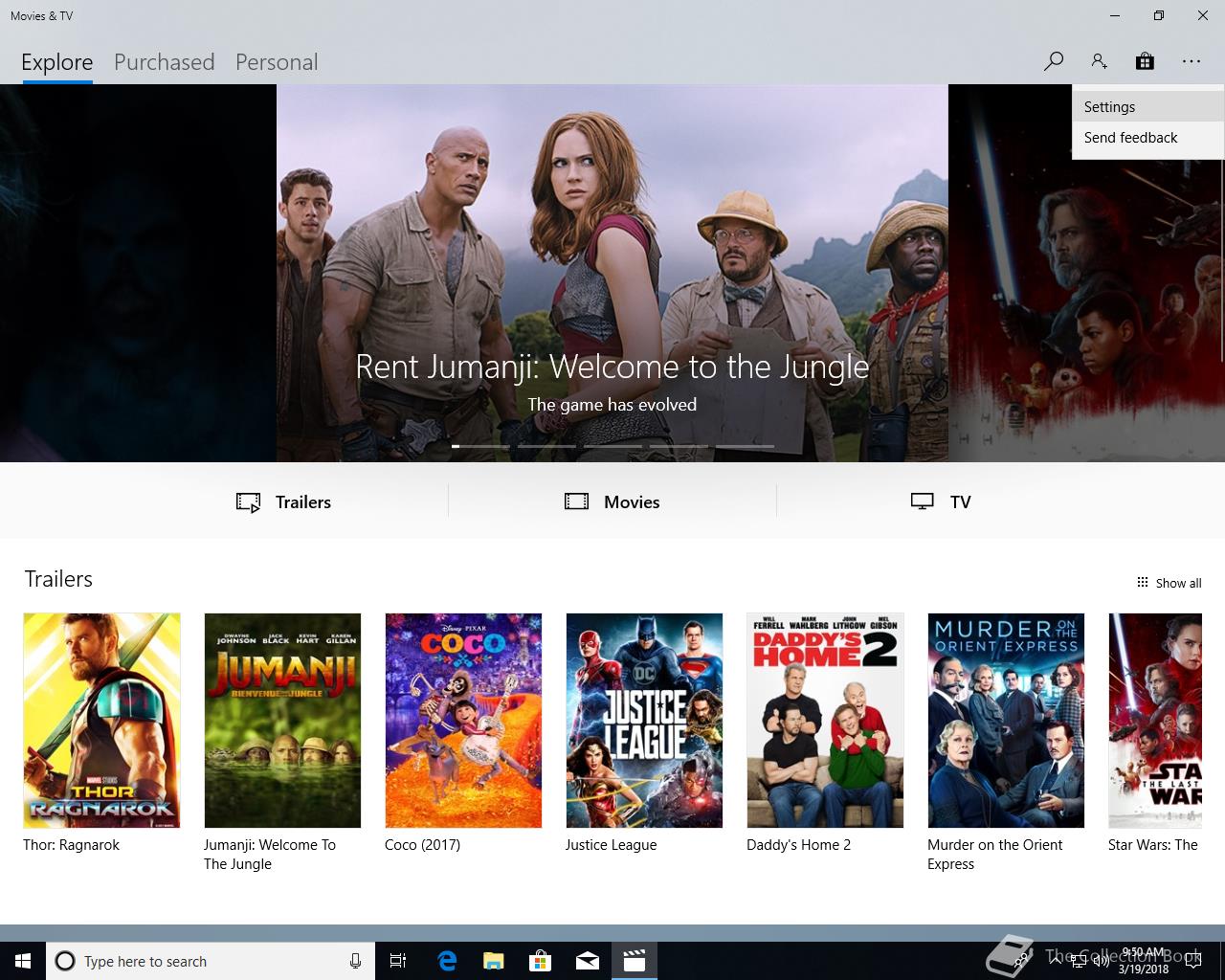Image resolution: width=1225 pixels, height=980 pixels.
Task: Open Task View from the taskbar
Action: 398,961
